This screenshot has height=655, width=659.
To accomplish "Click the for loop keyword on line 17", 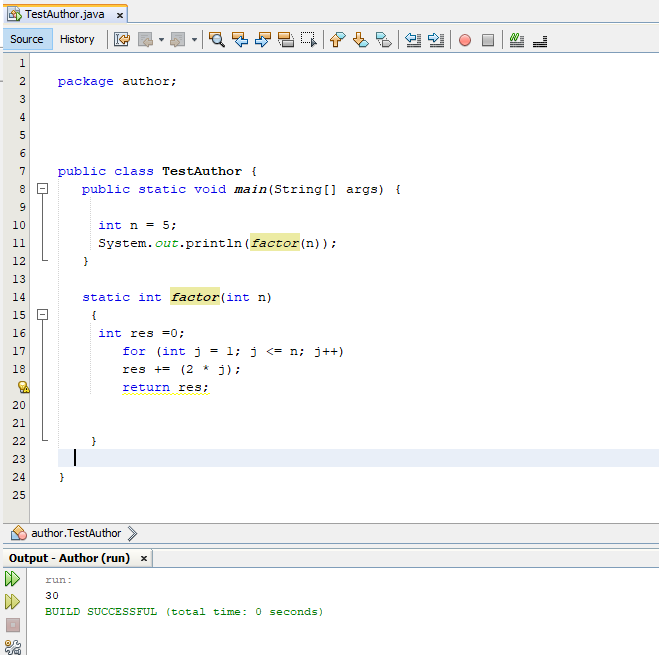I will 134,351.
